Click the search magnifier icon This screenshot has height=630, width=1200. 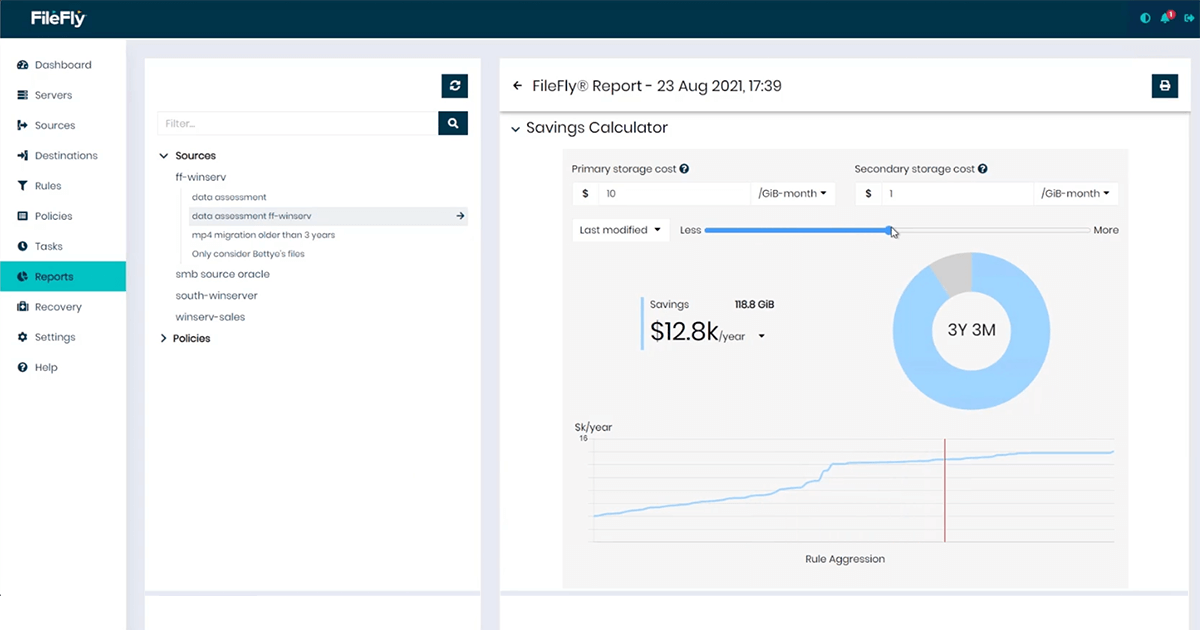pos(454,123)
